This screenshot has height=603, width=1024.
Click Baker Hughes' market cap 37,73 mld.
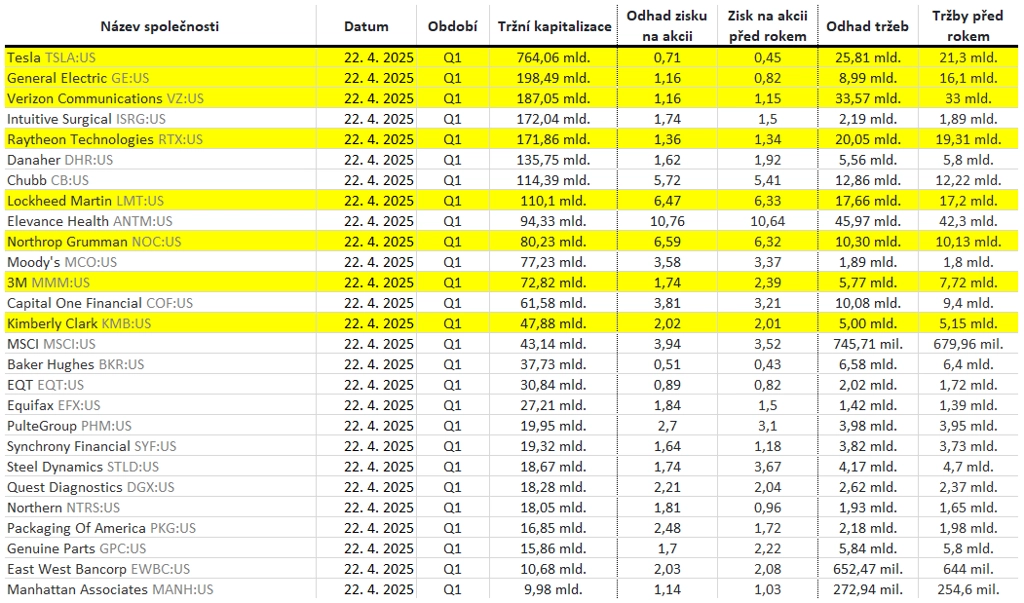pos(553,365)
